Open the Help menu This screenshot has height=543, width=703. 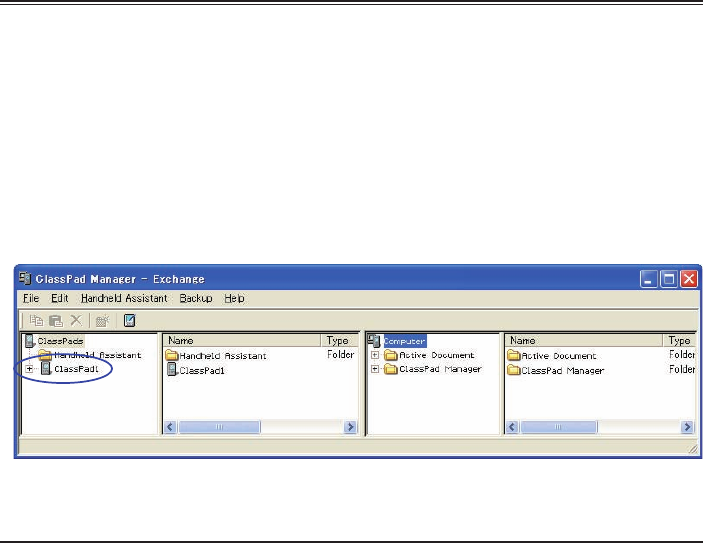234,298
